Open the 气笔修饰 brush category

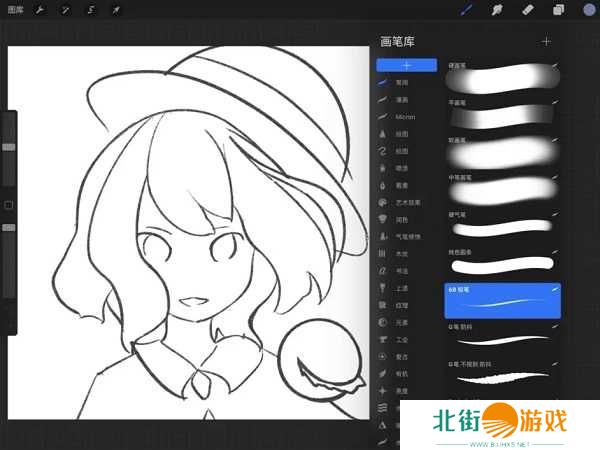[x=406, y=236]
